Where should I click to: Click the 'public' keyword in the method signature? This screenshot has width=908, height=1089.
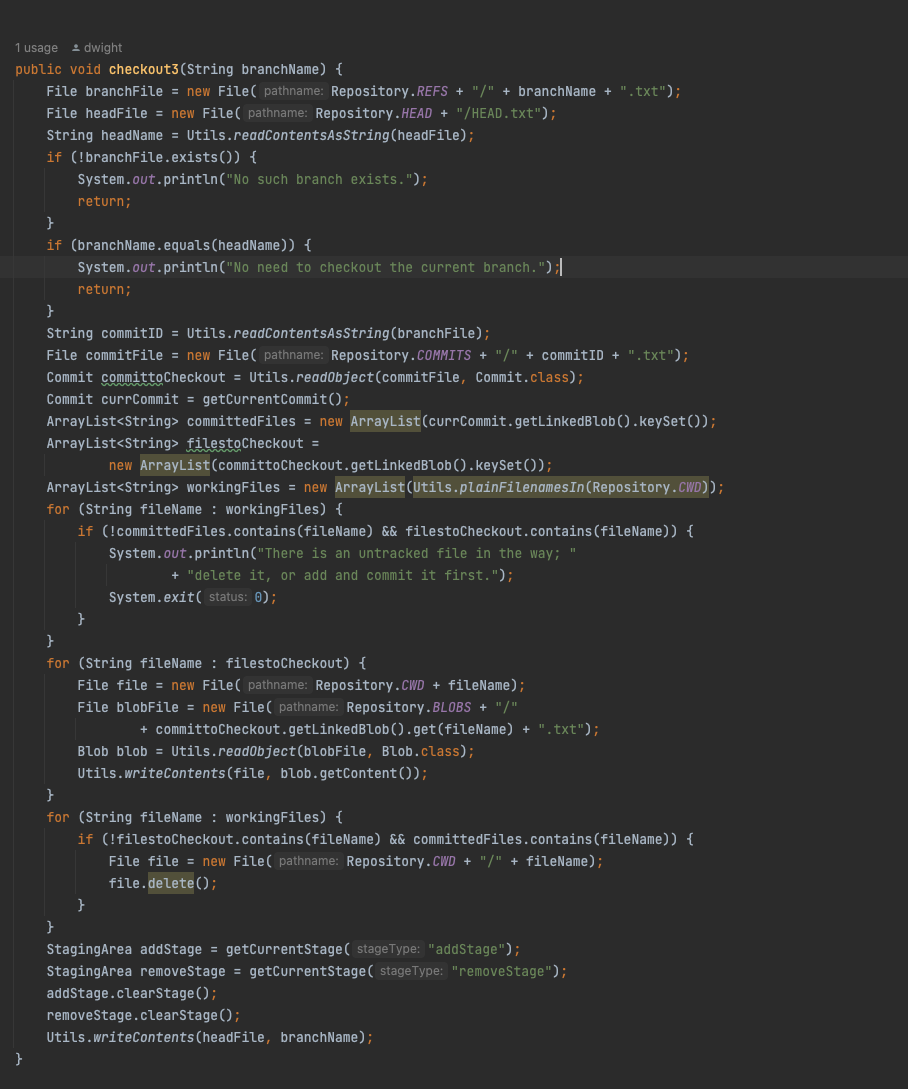(x=38, y=69)
